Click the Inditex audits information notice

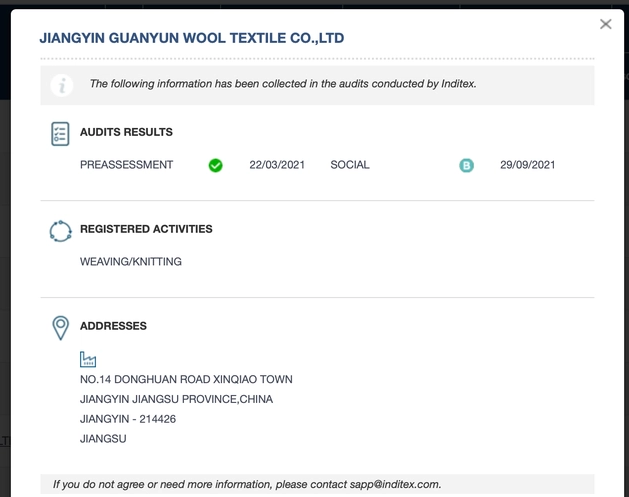[317, 85]
